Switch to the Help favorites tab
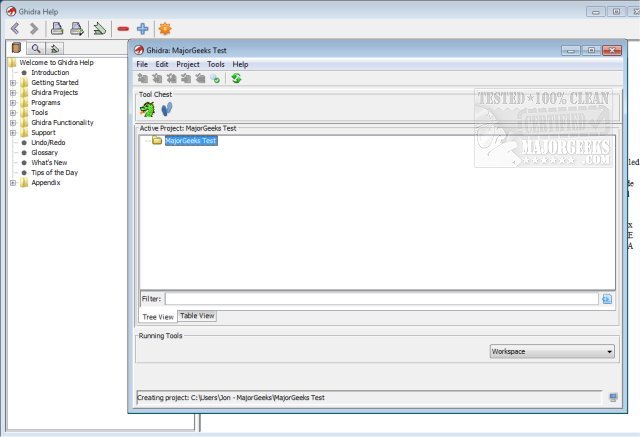This screenshot has height=437, width=640. tap(55, 49)
